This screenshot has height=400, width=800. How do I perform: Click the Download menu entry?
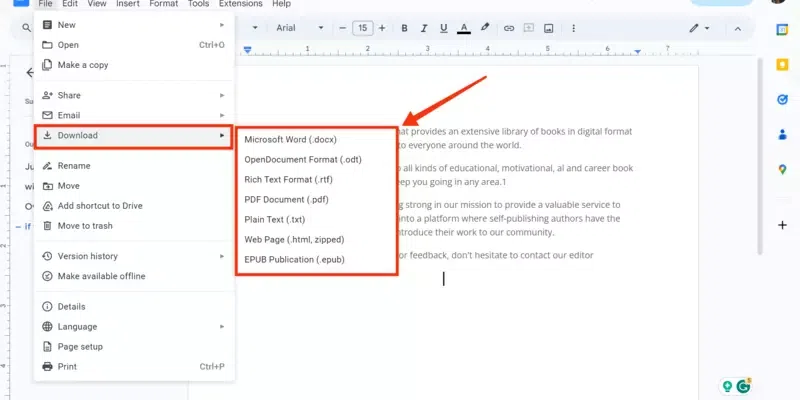(134, 135)
